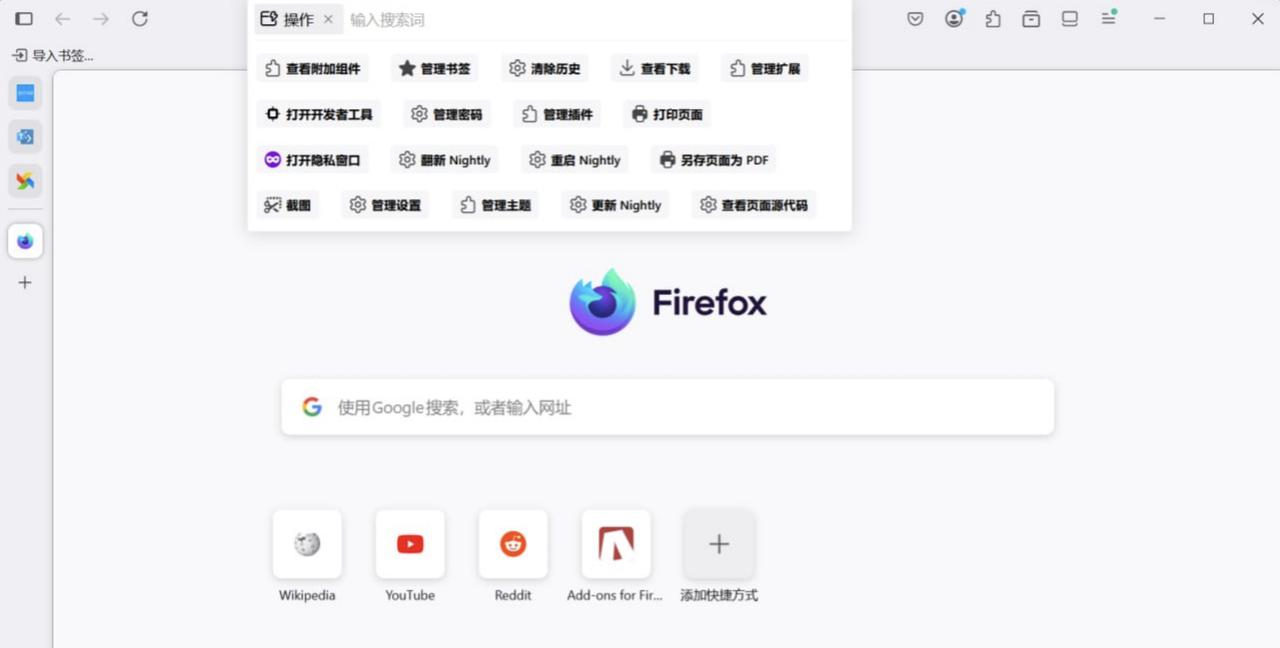Go back with the left arrow
This screenshot has height=648, width=1280.
click(x=62, y=19)
